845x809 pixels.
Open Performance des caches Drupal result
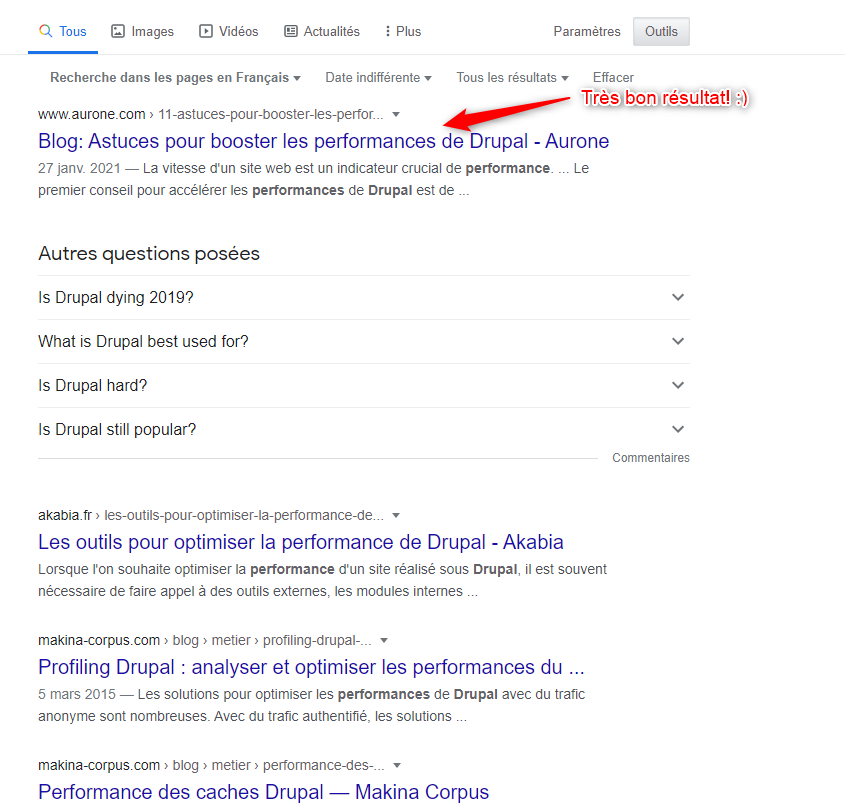pos(264,792)
